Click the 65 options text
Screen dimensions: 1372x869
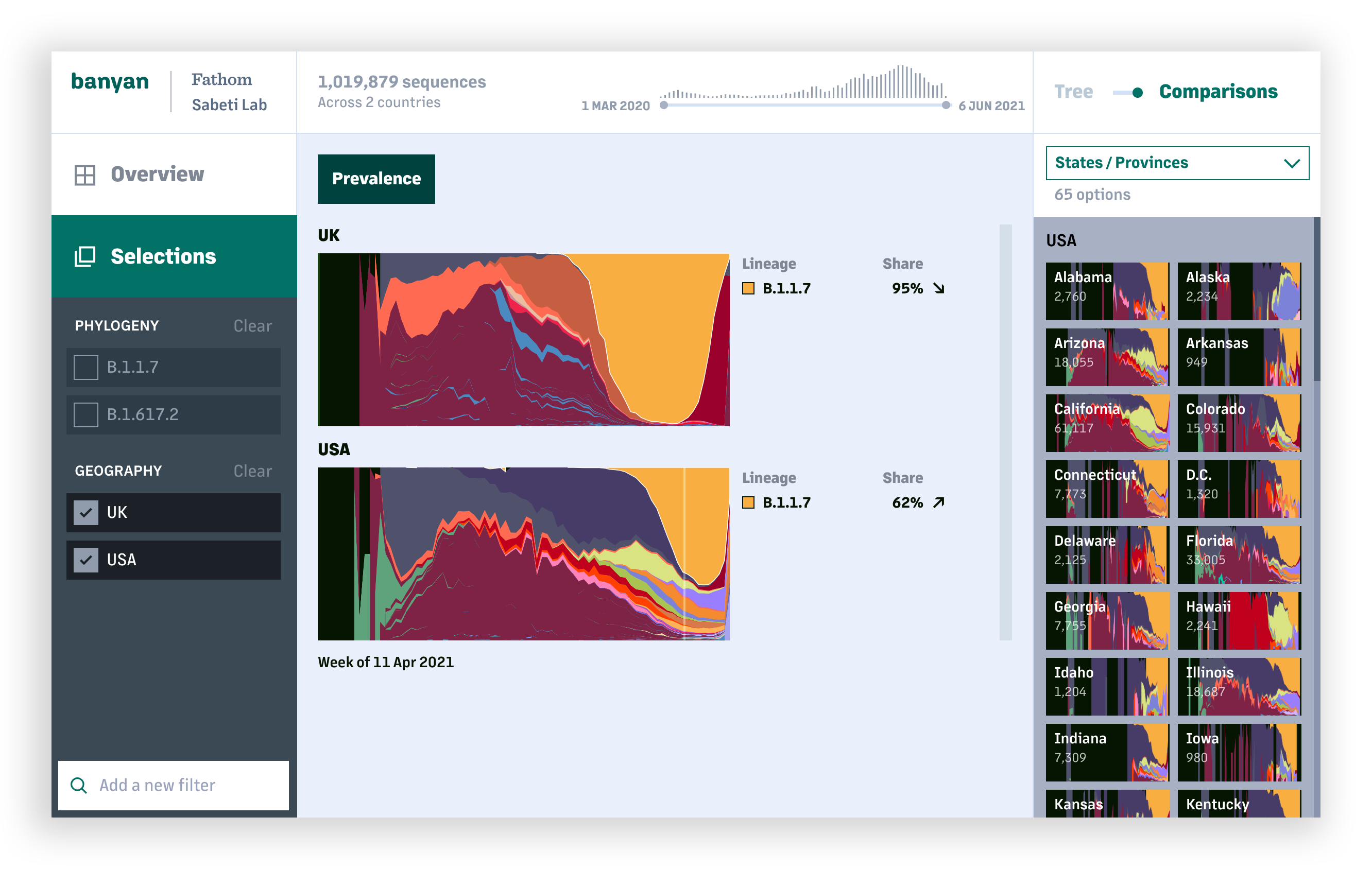(1092, 195)
